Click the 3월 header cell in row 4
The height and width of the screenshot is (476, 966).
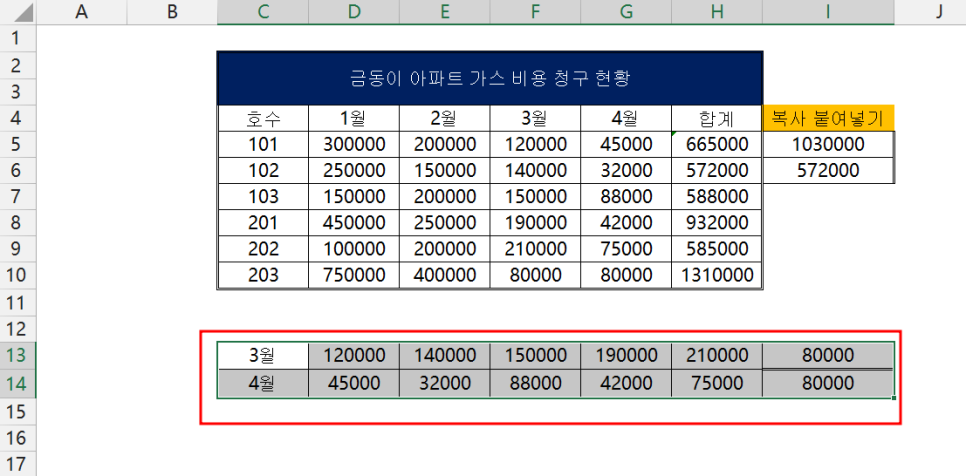point(535,118)
